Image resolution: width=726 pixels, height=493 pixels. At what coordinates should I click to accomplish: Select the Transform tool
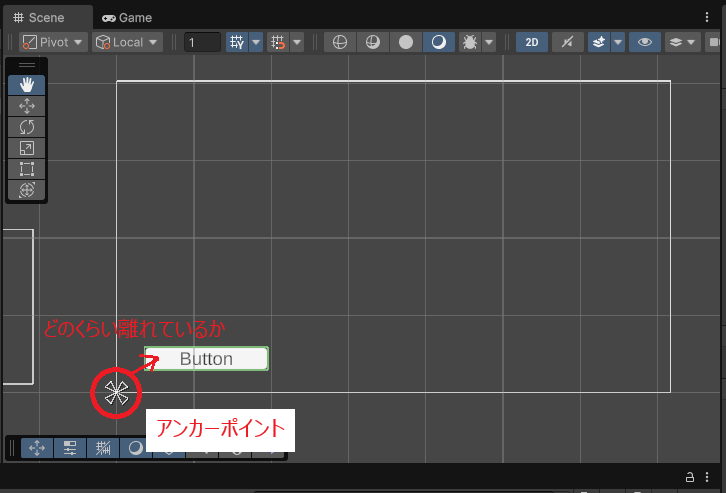[x=26, y=190]
